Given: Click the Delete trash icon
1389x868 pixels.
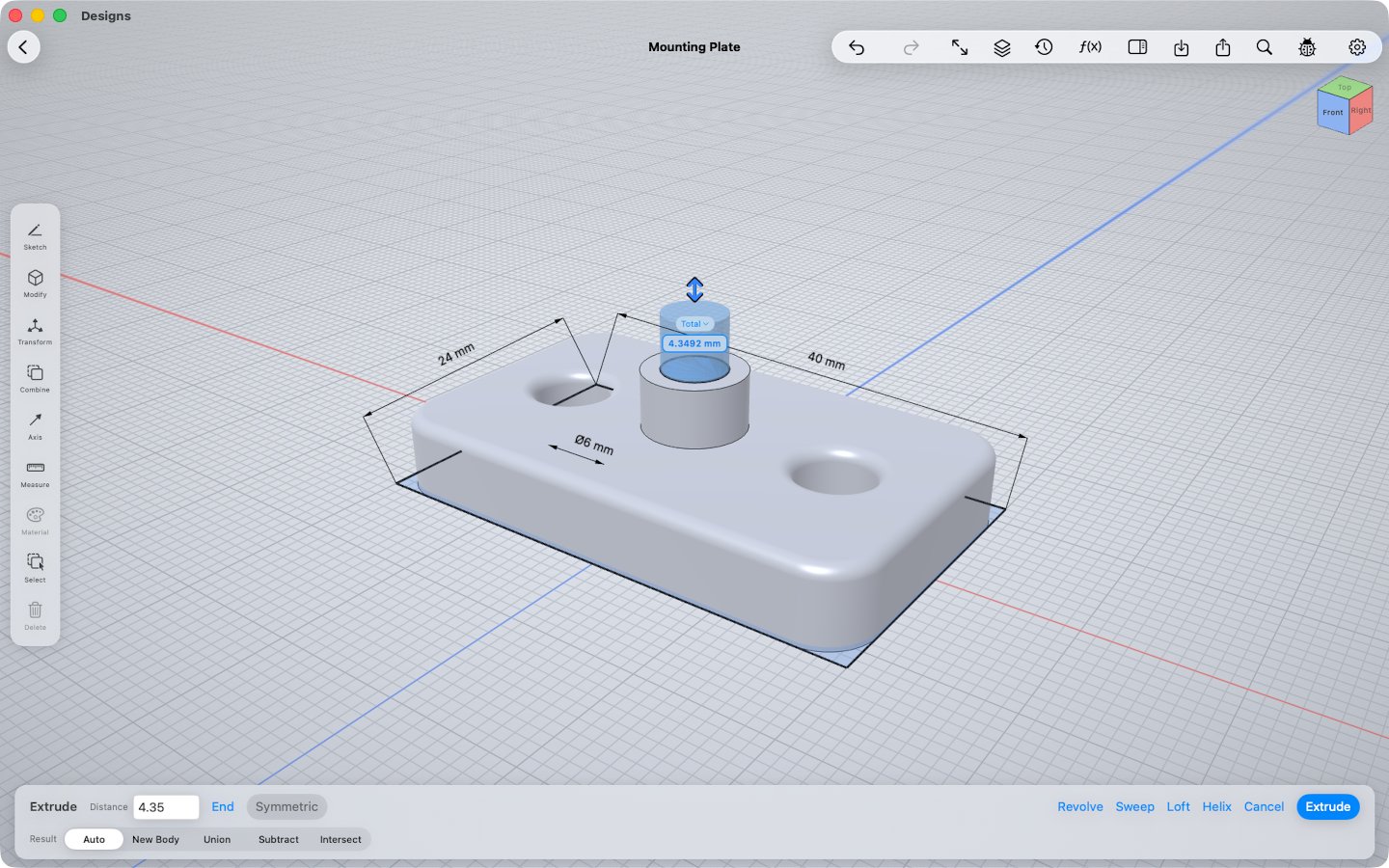Looking at the screenshot, I should coord(35,615).
